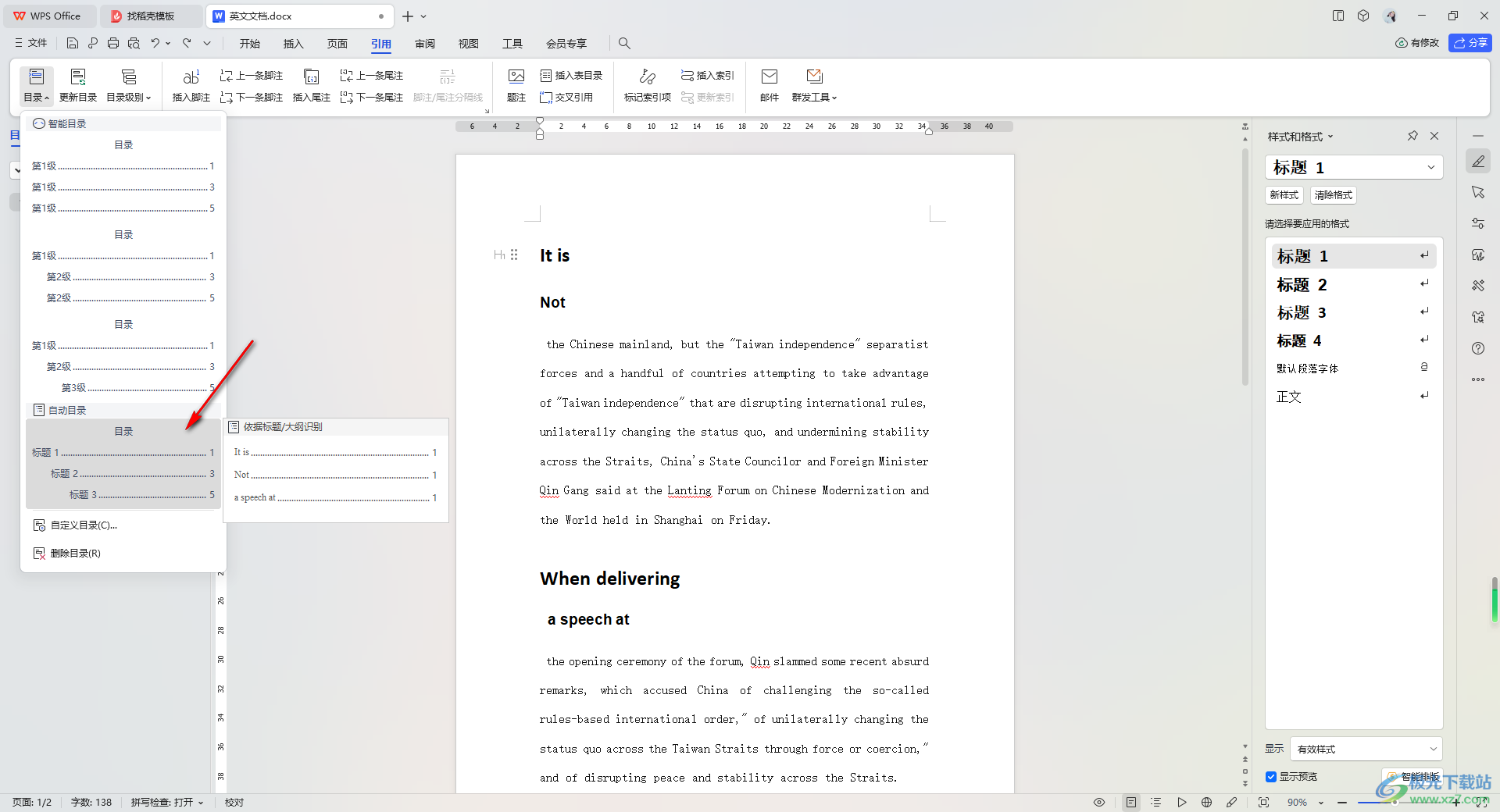Screen dimensions: 1500x812
Task: Click Insert table of figures (插入表目录)
Action: (572, 76)
